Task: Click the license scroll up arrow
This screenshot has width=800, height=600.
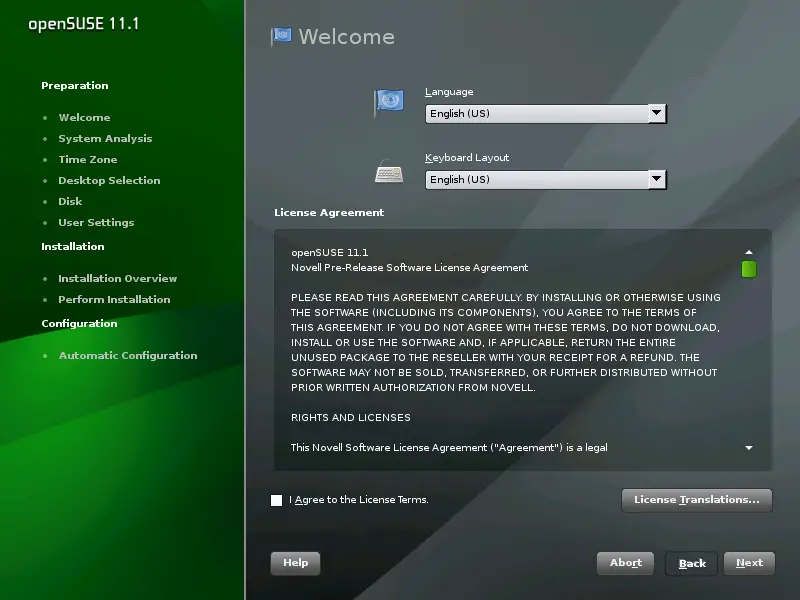Action: click(x=748, y=252)
